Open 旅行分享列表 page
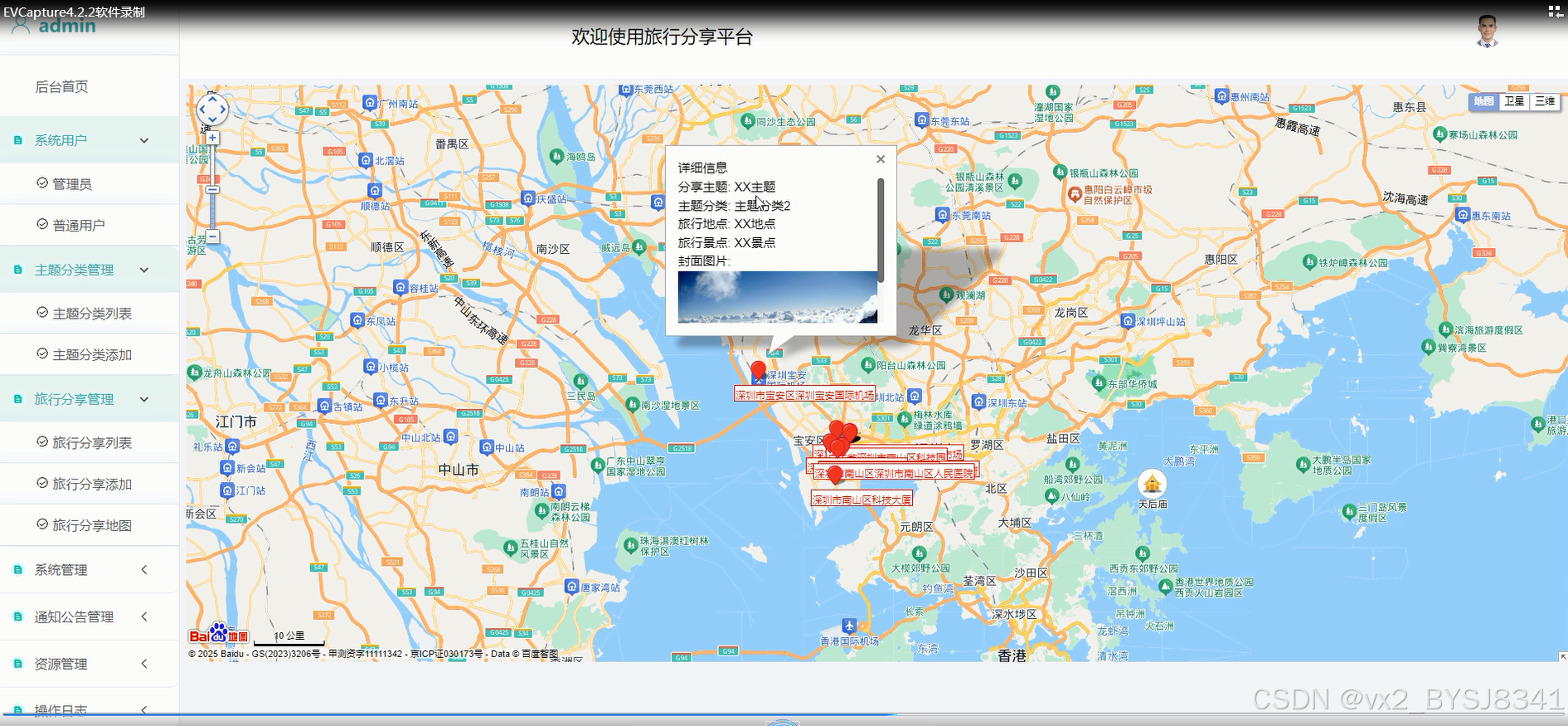This screenshot has width=1568, height=726. pyautogui.click(x=90, y=442)
